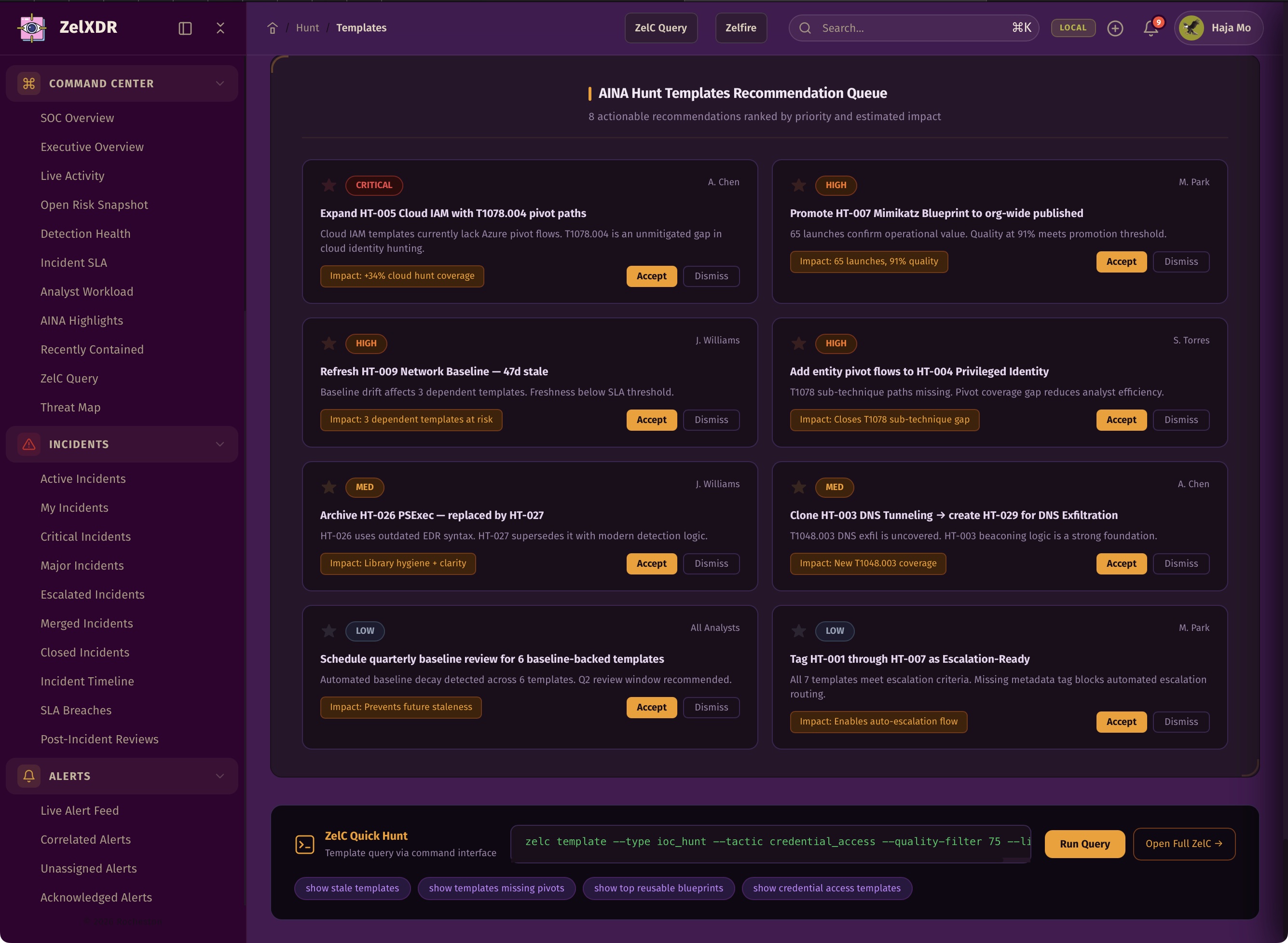Go to home via breadcrumb house icon
The height and width of the screenshot is (943, 1288).
click(x=273, y=28)
